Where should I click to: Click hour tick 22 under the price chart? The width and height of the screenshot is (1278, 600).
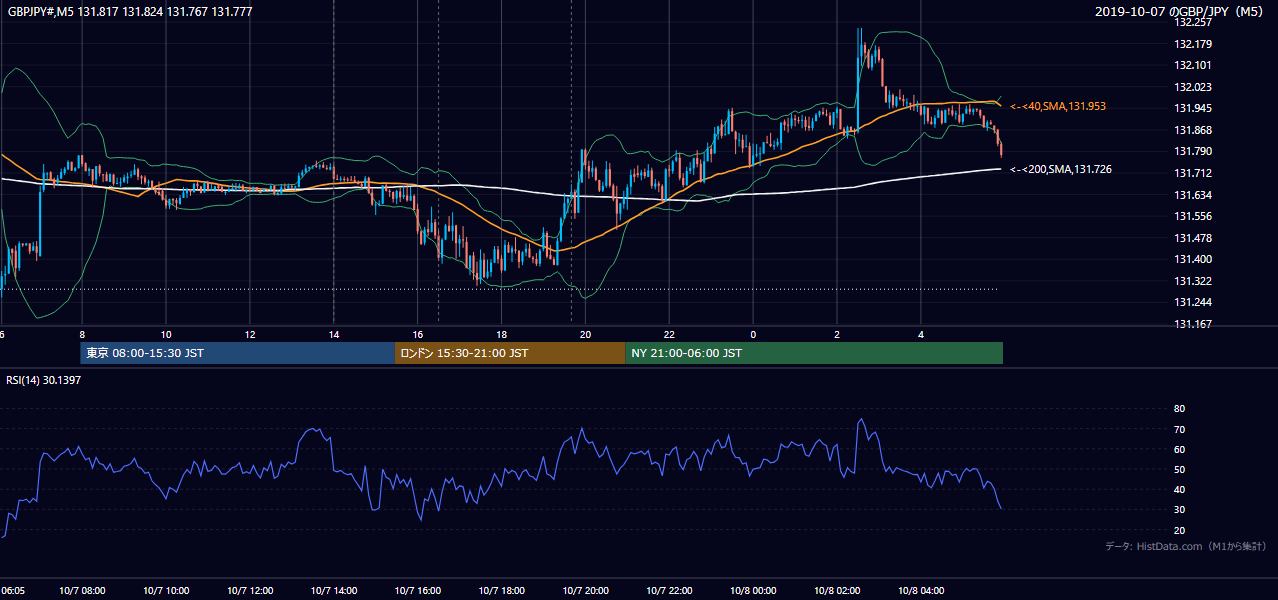(669, 334)
